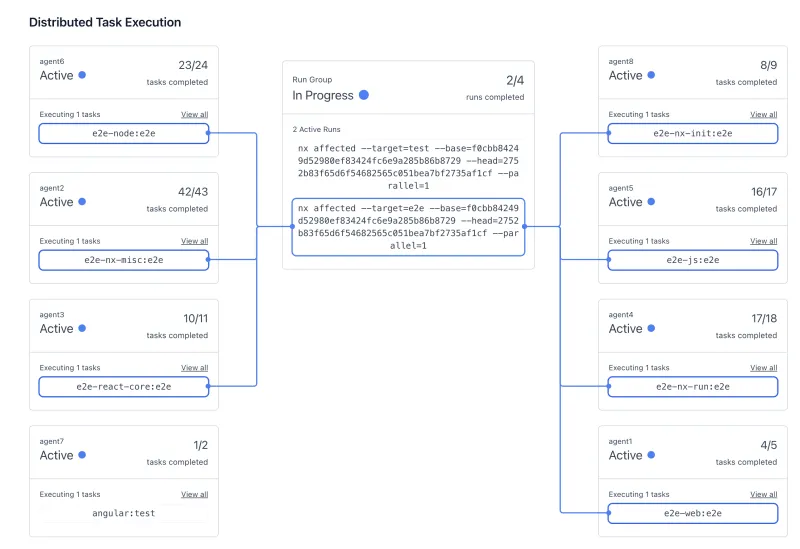Click the angular:test task under agent7

pos(124,513)
